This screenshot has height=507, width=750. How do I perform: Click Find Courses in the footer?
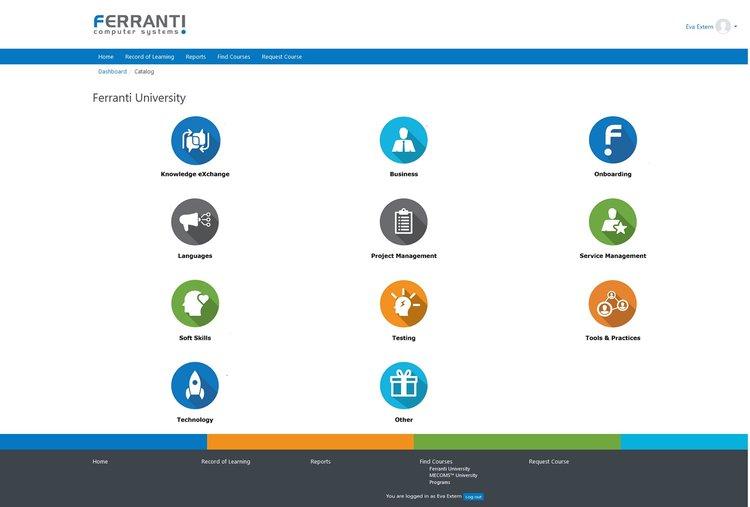436,462
